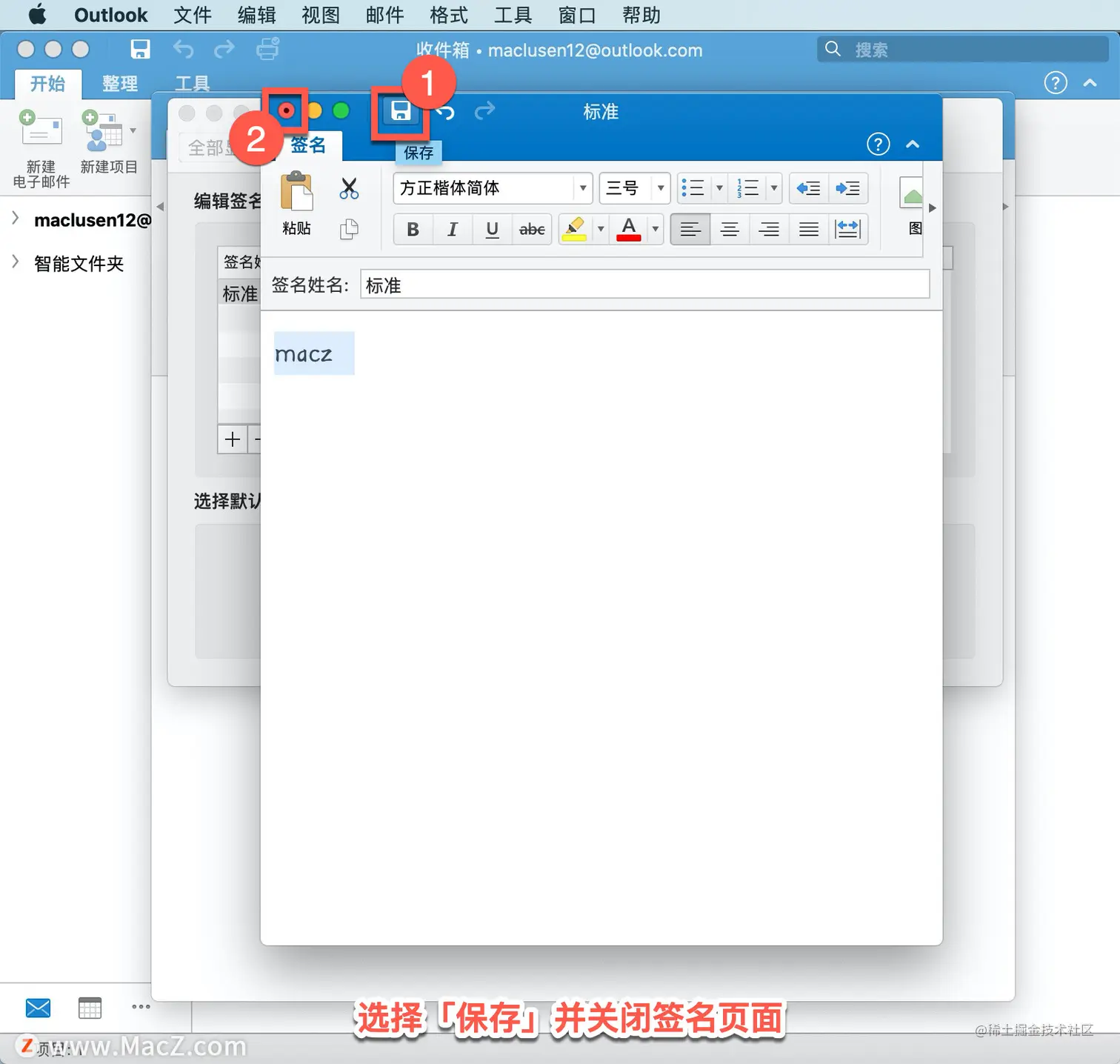Open help in main Outlook window

[x=1056, y=82]
